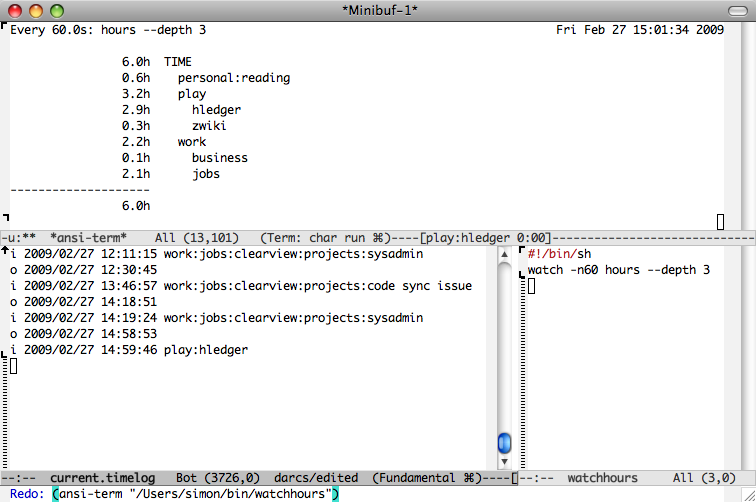756x502 pixels.
Task: Click the *ansi-term* buffer name in mode line
Action: point(88,237)
